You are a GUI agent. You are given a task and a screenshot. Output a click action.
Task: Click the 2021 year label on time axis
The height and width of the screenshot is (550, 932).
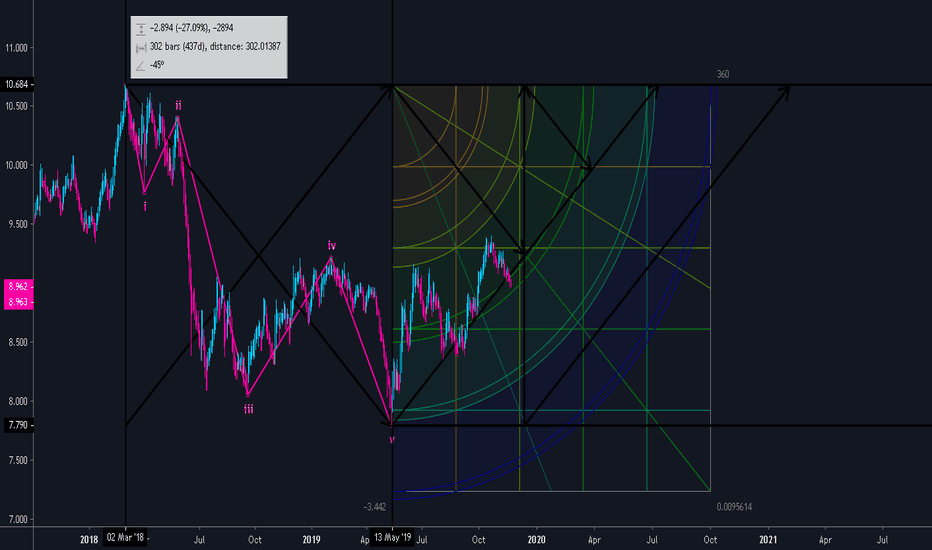(x=768, y=540)
